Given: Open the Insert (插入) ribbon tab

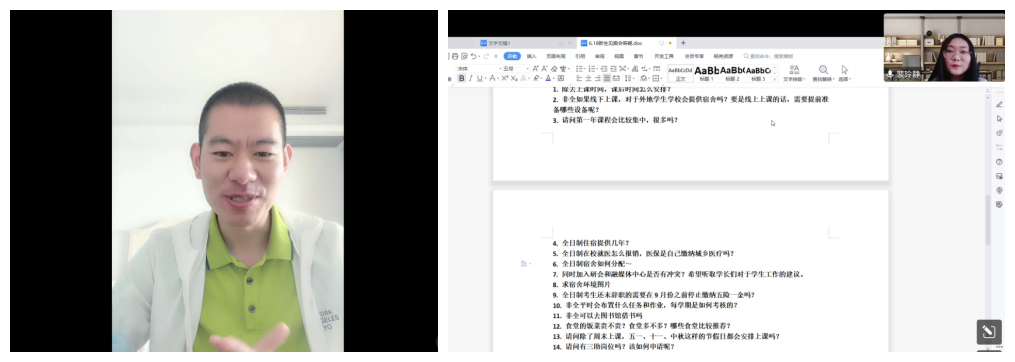Looking at the screenshot, I should pos(531,56).
